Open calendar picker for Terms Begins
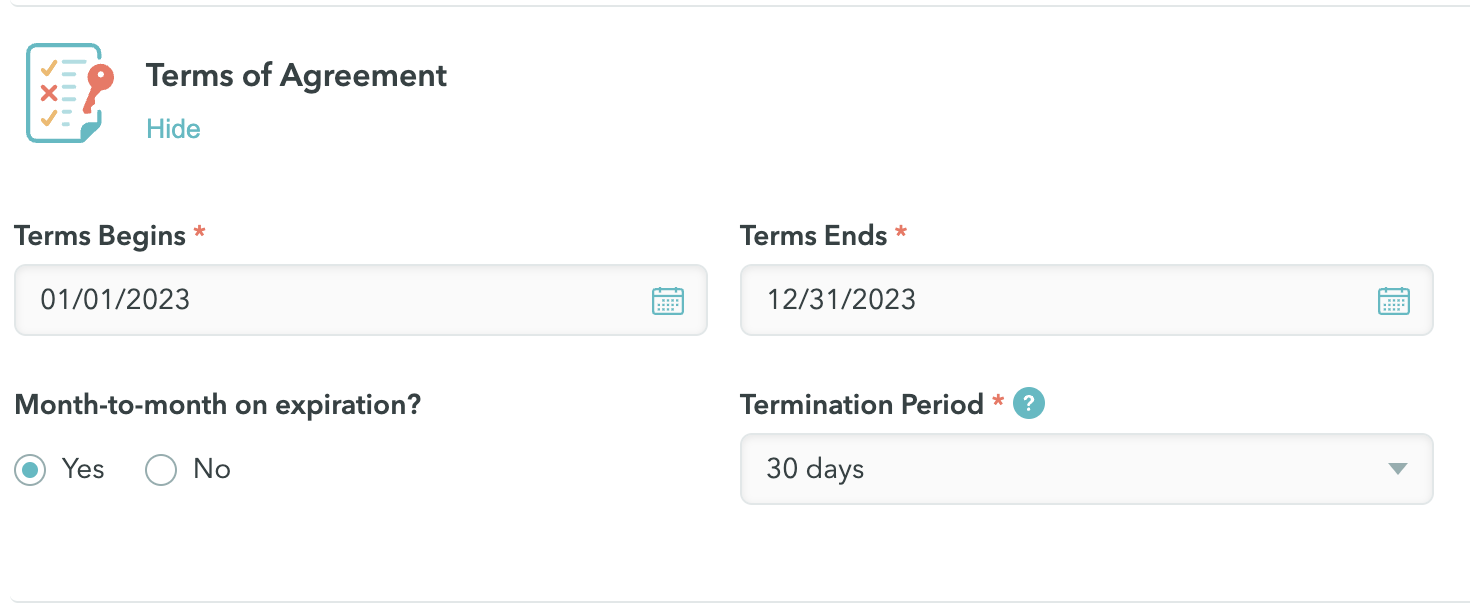Image resolution: width=1470 pixels, height=604 pixels. click(x=668, y=300)
